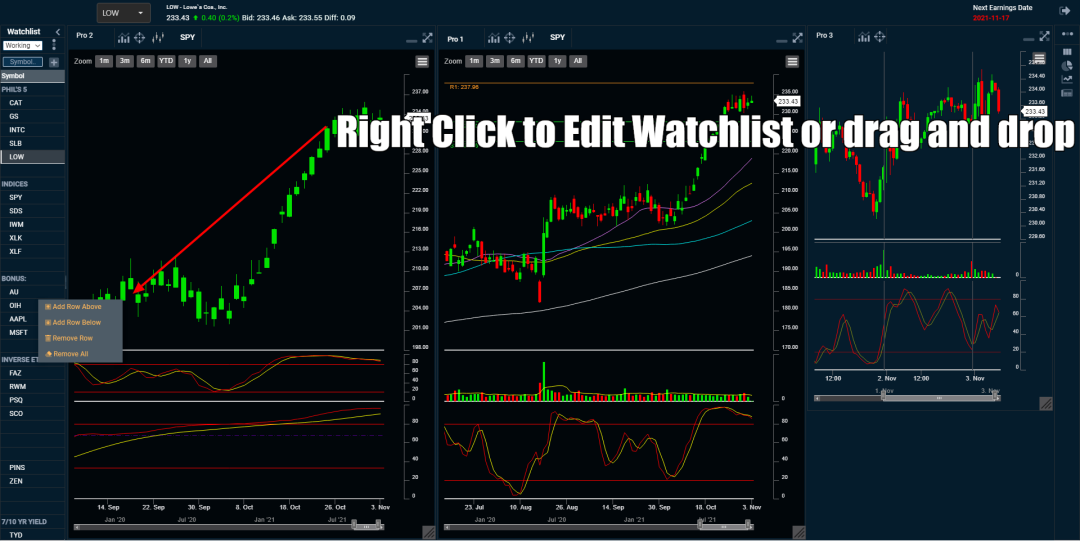
Task: Click Pro 2 navigator range slider handle
Action: (366, 526)
